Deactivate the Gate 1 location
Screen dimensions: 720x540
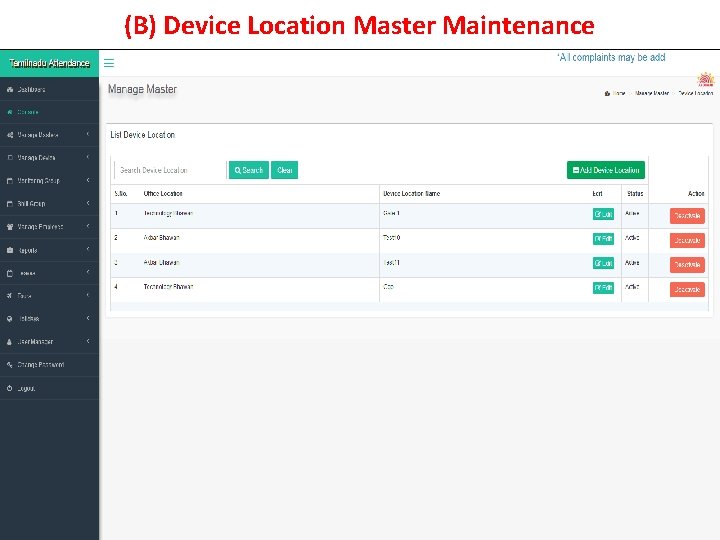click(x=687, y=216)
